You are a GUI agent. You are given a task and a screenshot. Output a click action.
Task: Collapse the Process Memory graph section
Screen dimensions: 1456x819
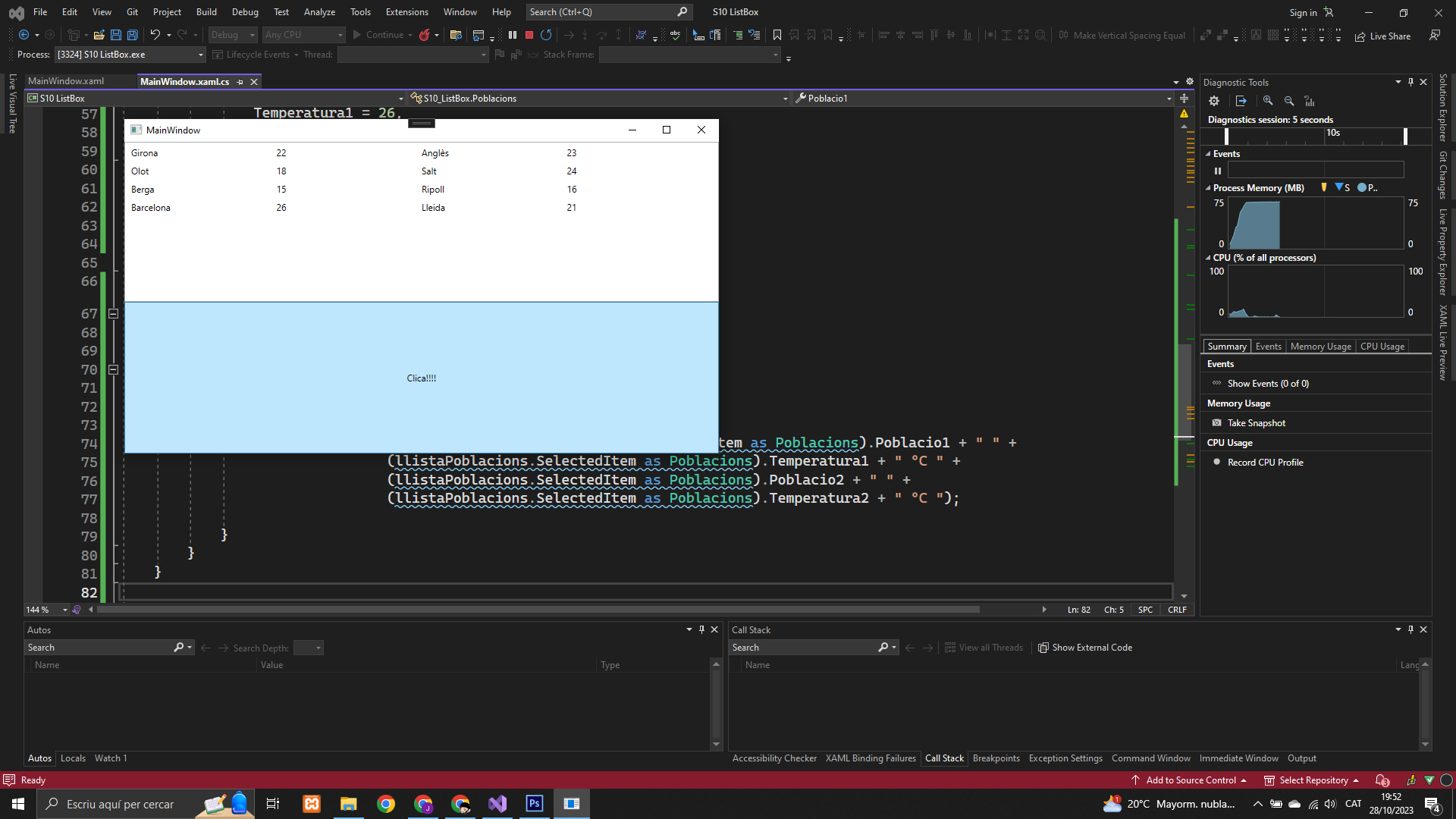point(1208,188)
